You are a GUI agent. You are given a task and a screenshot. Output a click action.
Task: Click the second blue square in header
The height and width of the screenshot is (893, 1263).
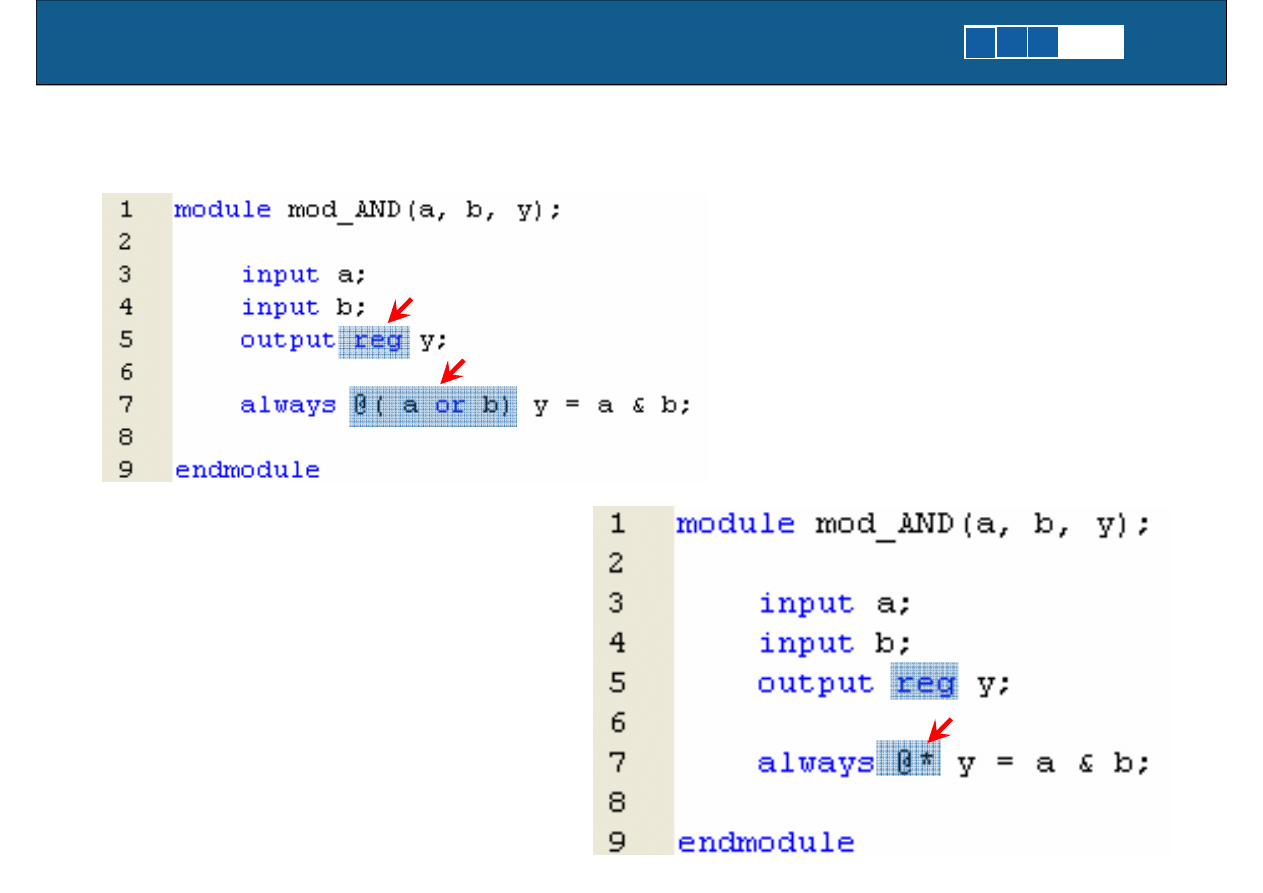coord(1012,43)
